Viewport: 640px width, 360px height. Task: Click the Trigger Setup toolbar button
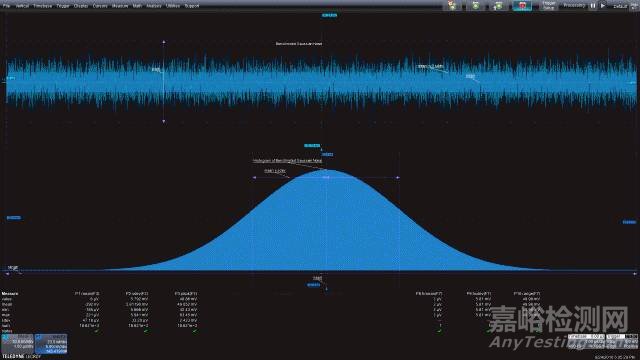[x=549, y=6]
